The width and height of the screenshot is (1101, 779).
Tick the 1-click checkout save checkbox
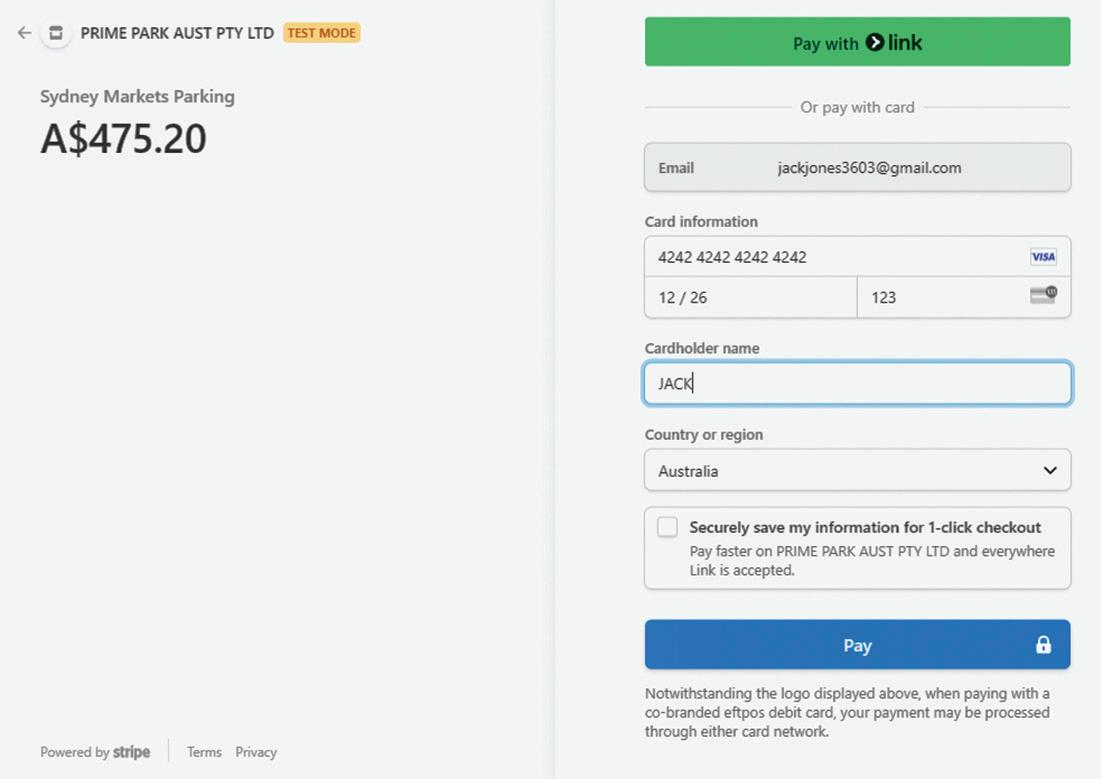667,527
